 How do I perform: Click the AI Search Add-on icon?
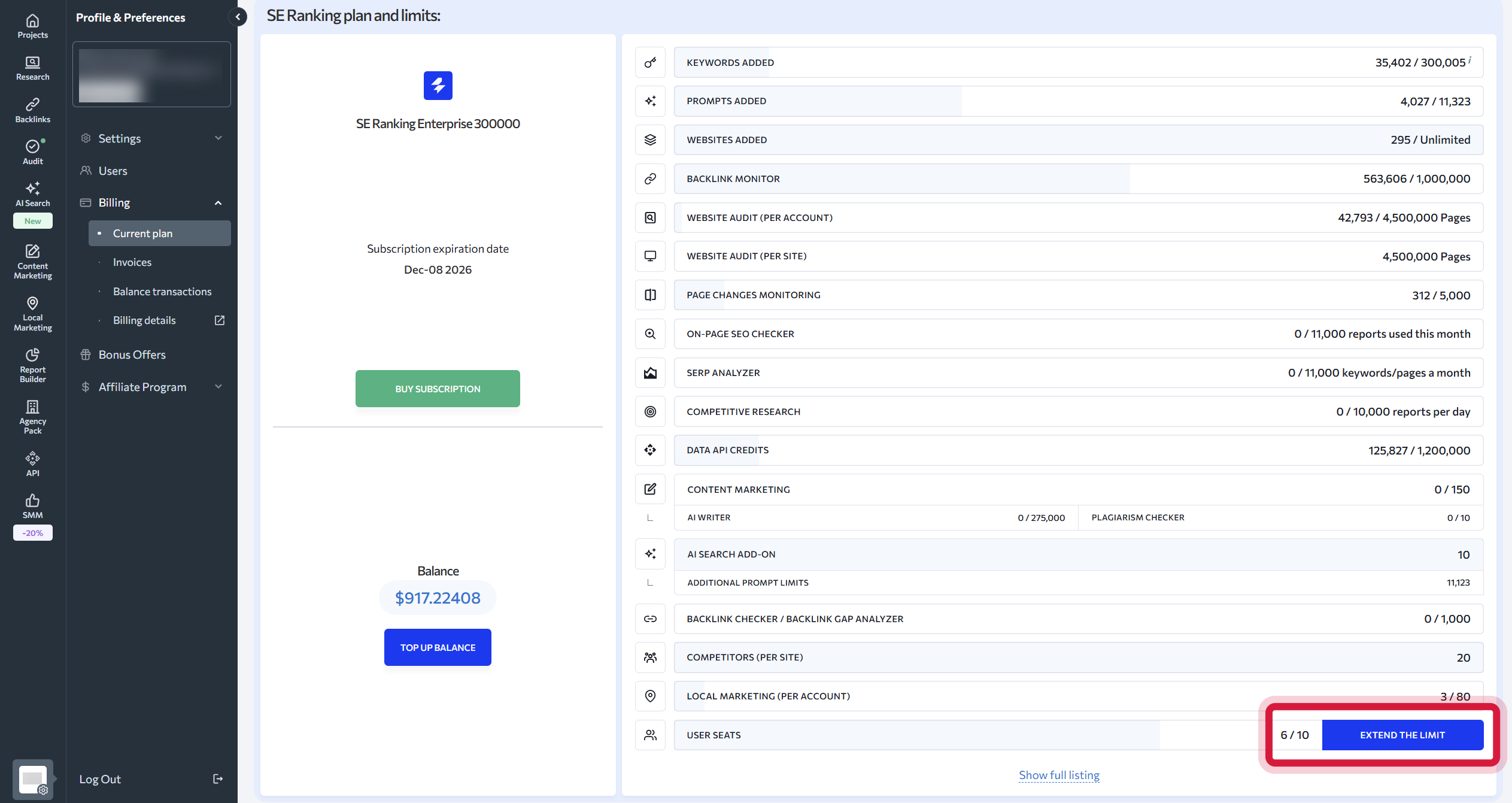650,554
